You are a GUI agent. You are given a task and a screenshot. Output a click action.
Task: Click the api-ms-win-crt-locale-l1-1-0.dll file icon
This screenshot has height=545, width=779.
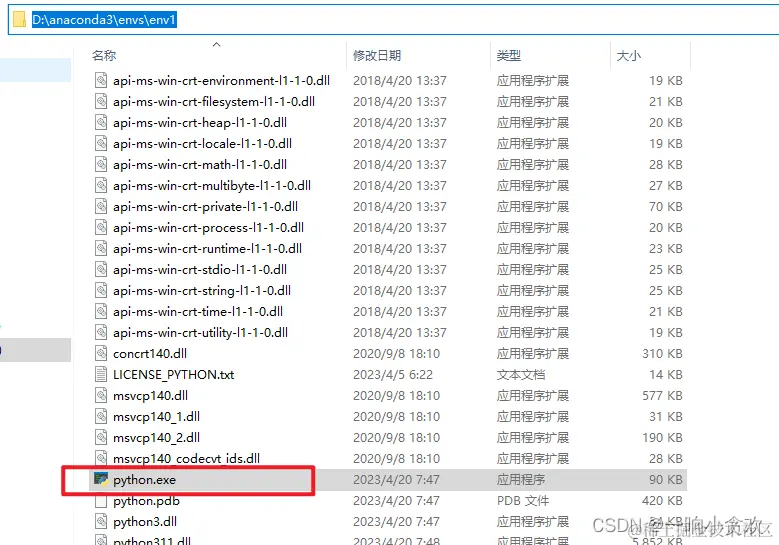(101, 144)
